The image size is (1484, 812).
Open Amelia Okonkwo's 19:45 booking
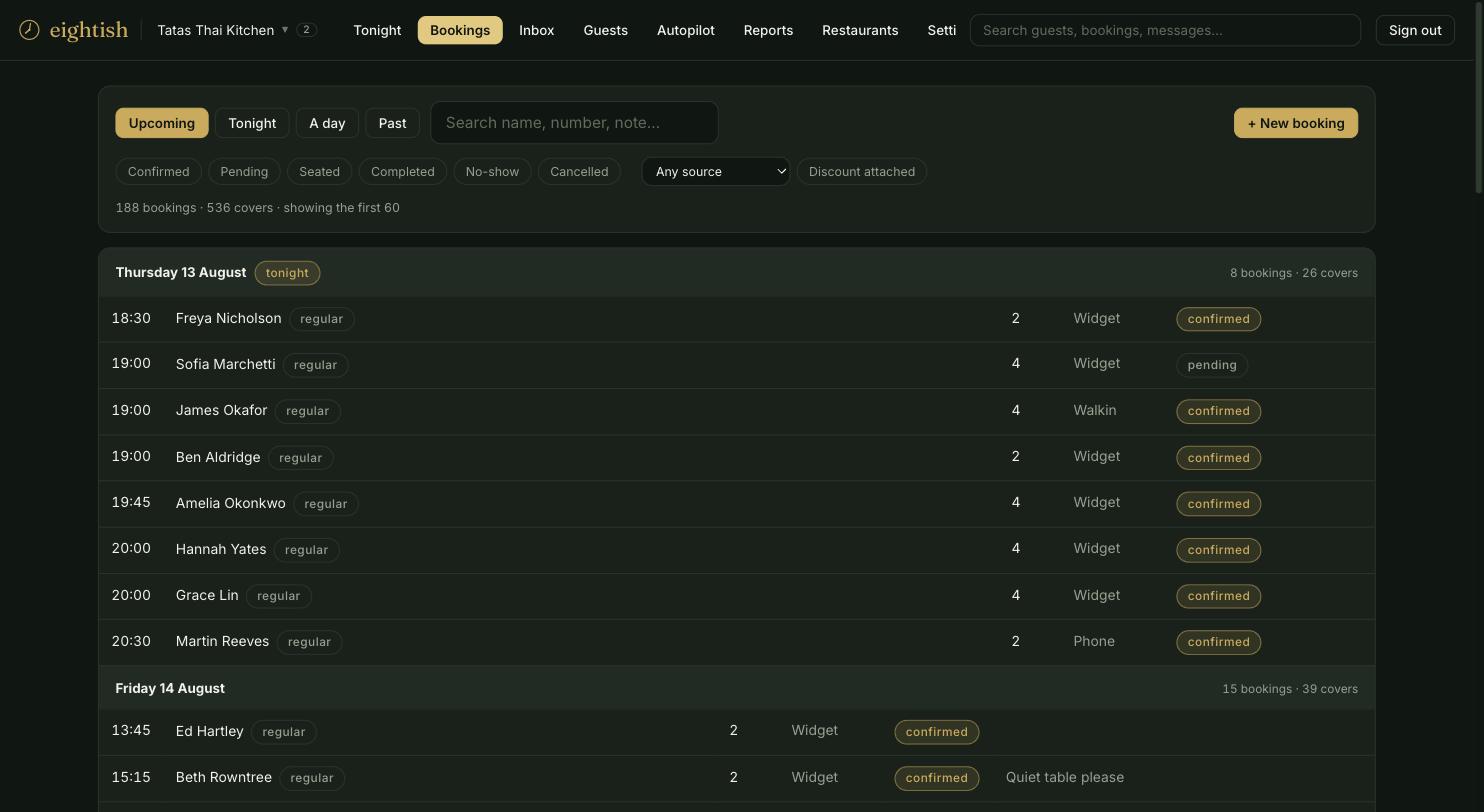pyautogui.click(x=737, y=503)
